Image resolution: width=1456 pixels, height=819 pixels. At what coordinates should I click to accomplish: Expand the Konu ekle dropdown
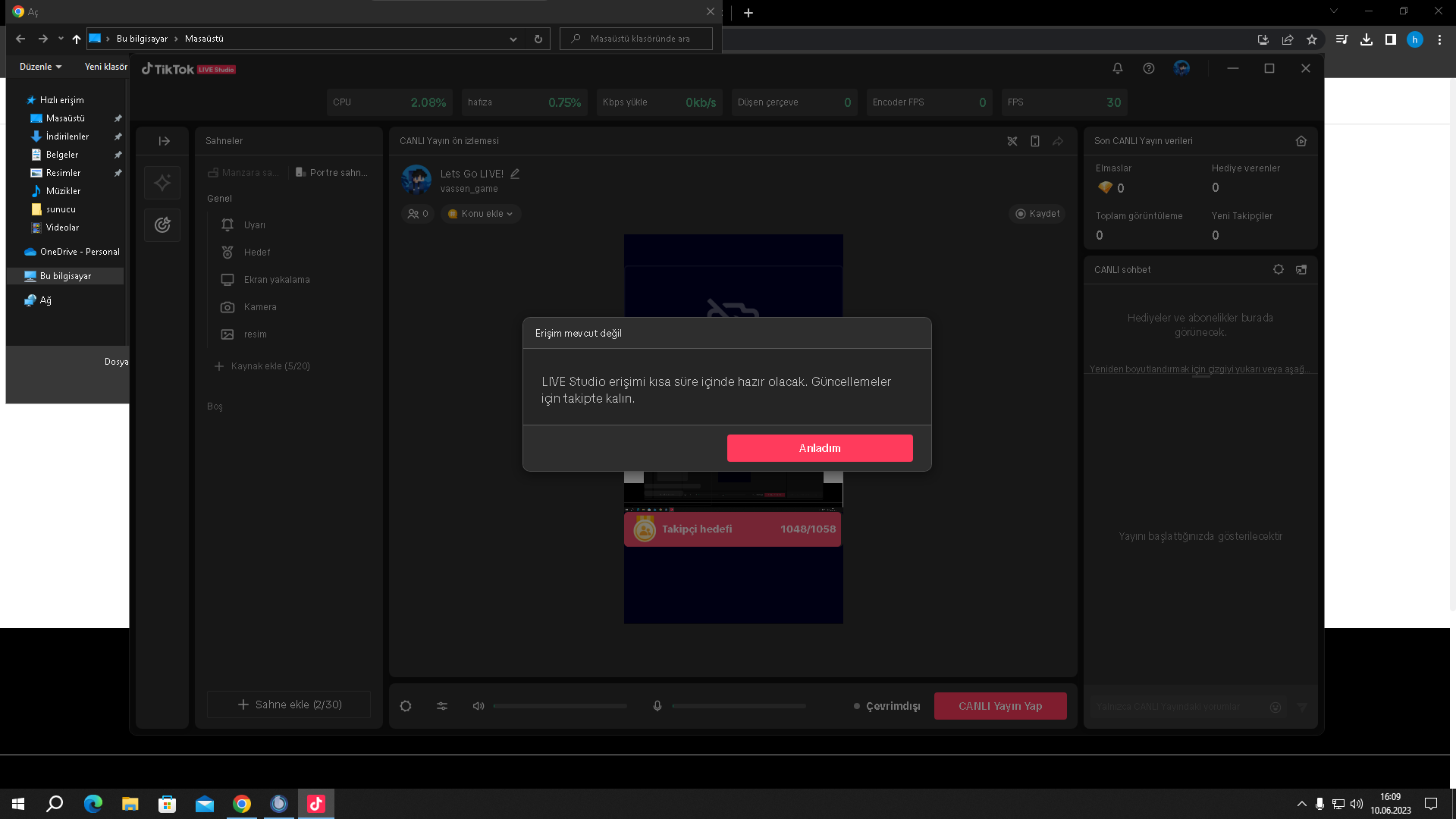point(481,214)
